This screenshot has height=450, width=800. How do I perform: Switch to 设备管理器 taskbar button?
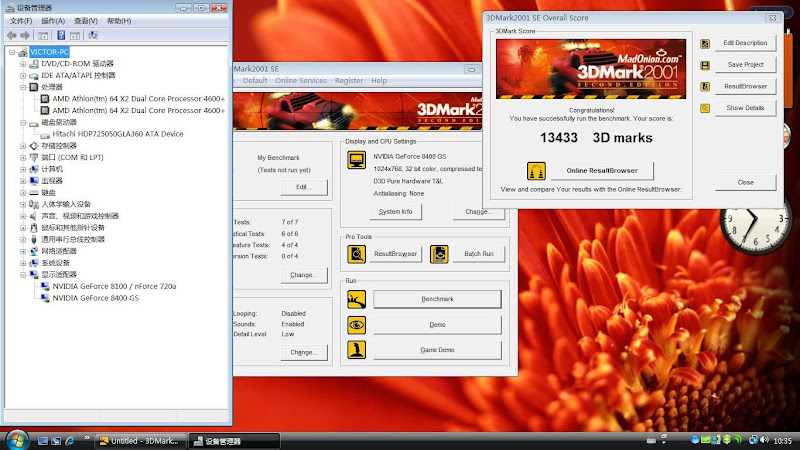pyautogui.click(x=217, y=440)
